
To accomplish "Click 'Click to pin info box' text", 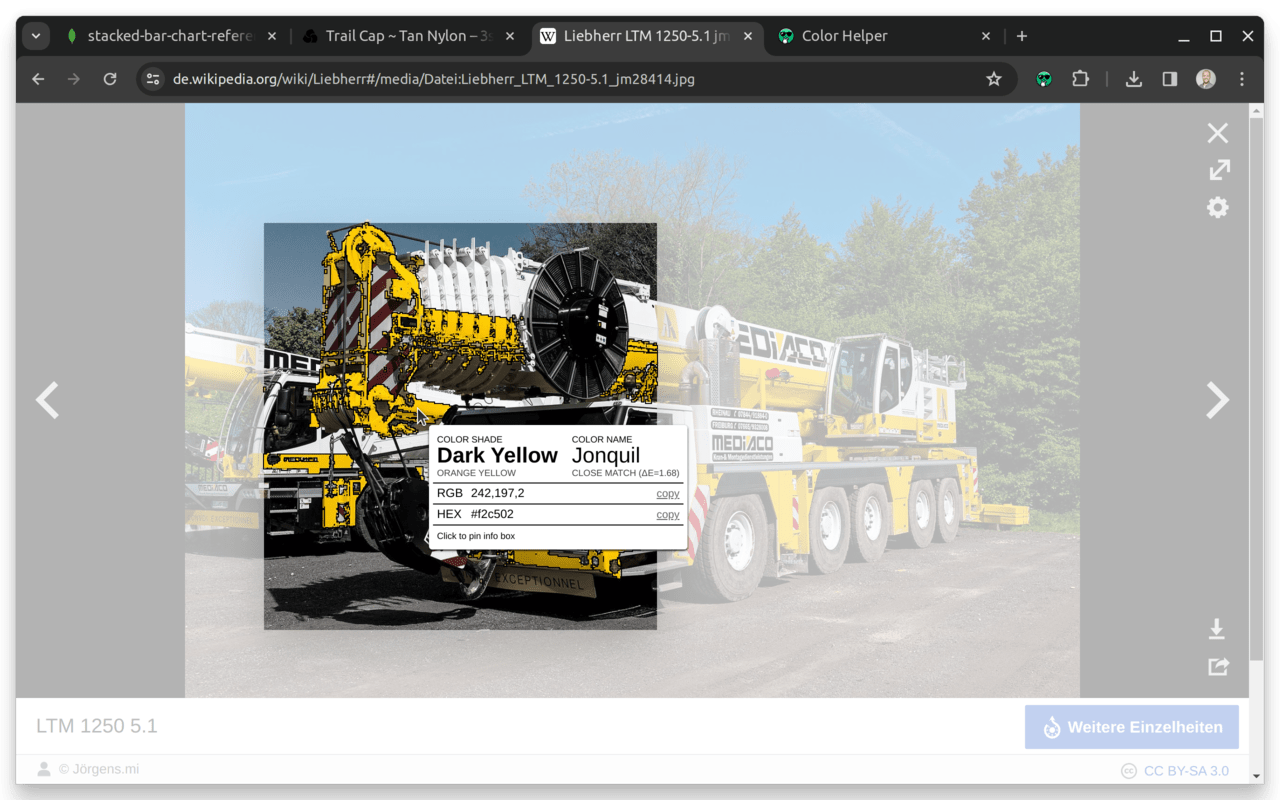I will (476, 536).
